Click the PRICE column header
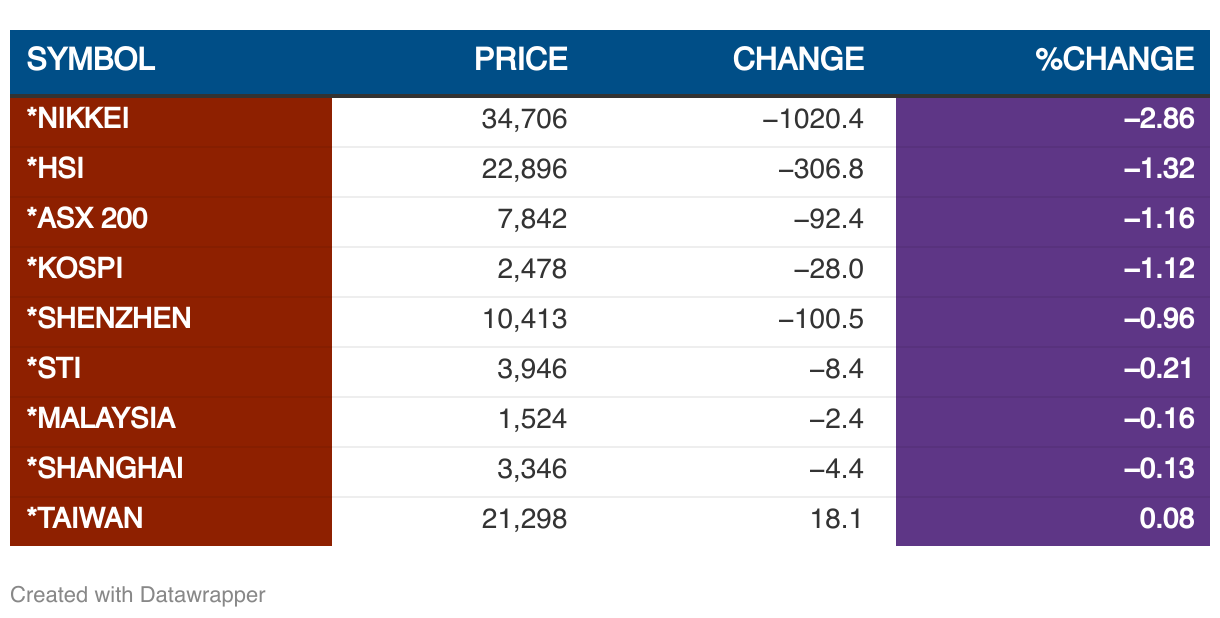Image resolution: width=1220 pixels, height=618 pixels. coord(521,59)
